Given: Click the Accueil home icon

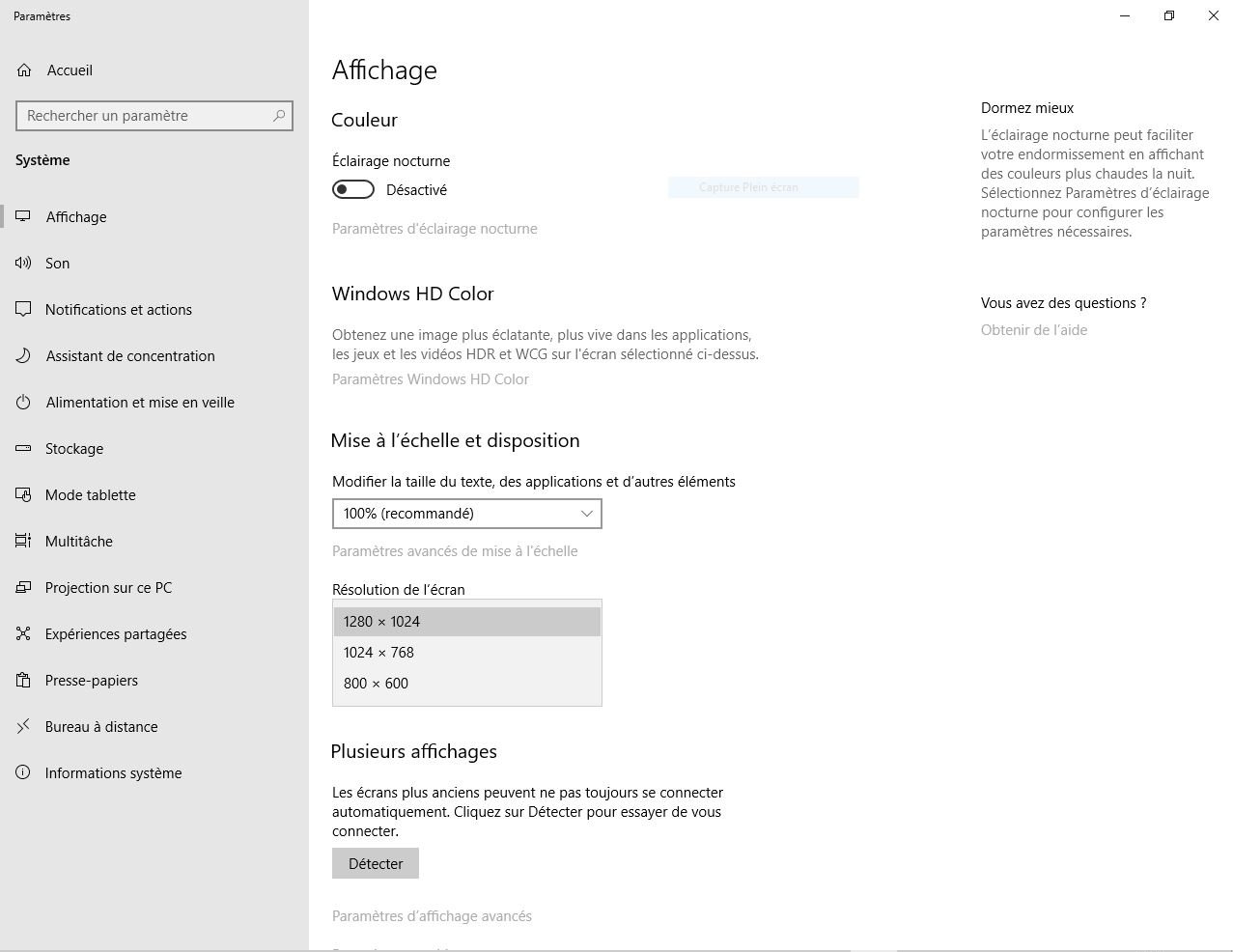Looking at the screenshot, I should click(x=24, y=70).
